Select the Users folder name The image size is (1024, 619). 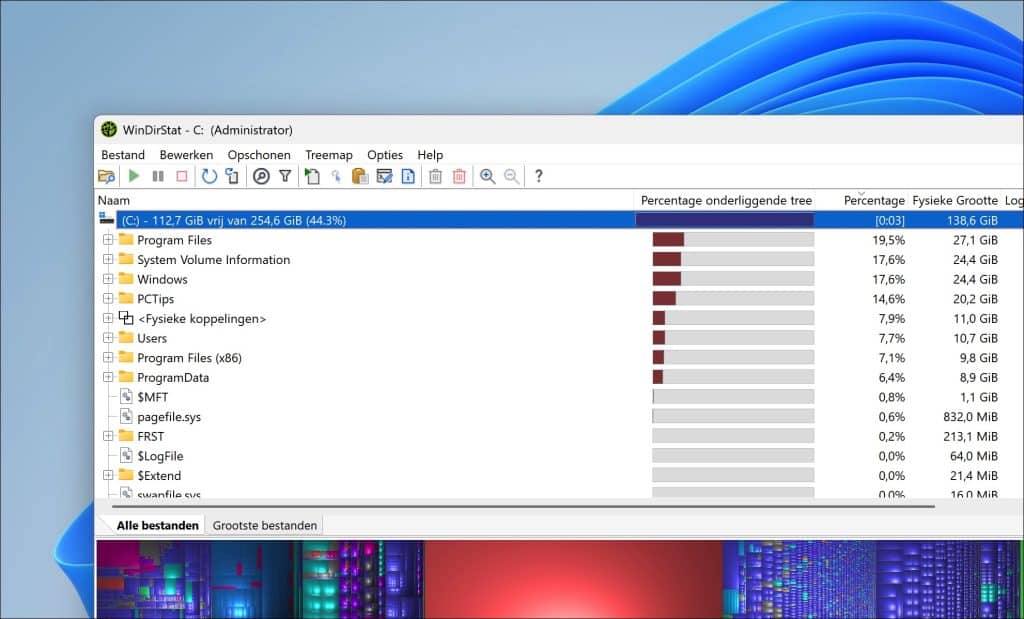coord(152,338)
